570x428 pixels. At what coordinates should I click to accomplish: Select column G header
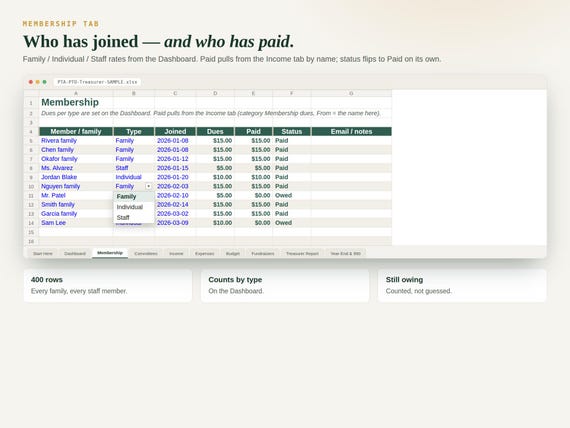point(351,93)
